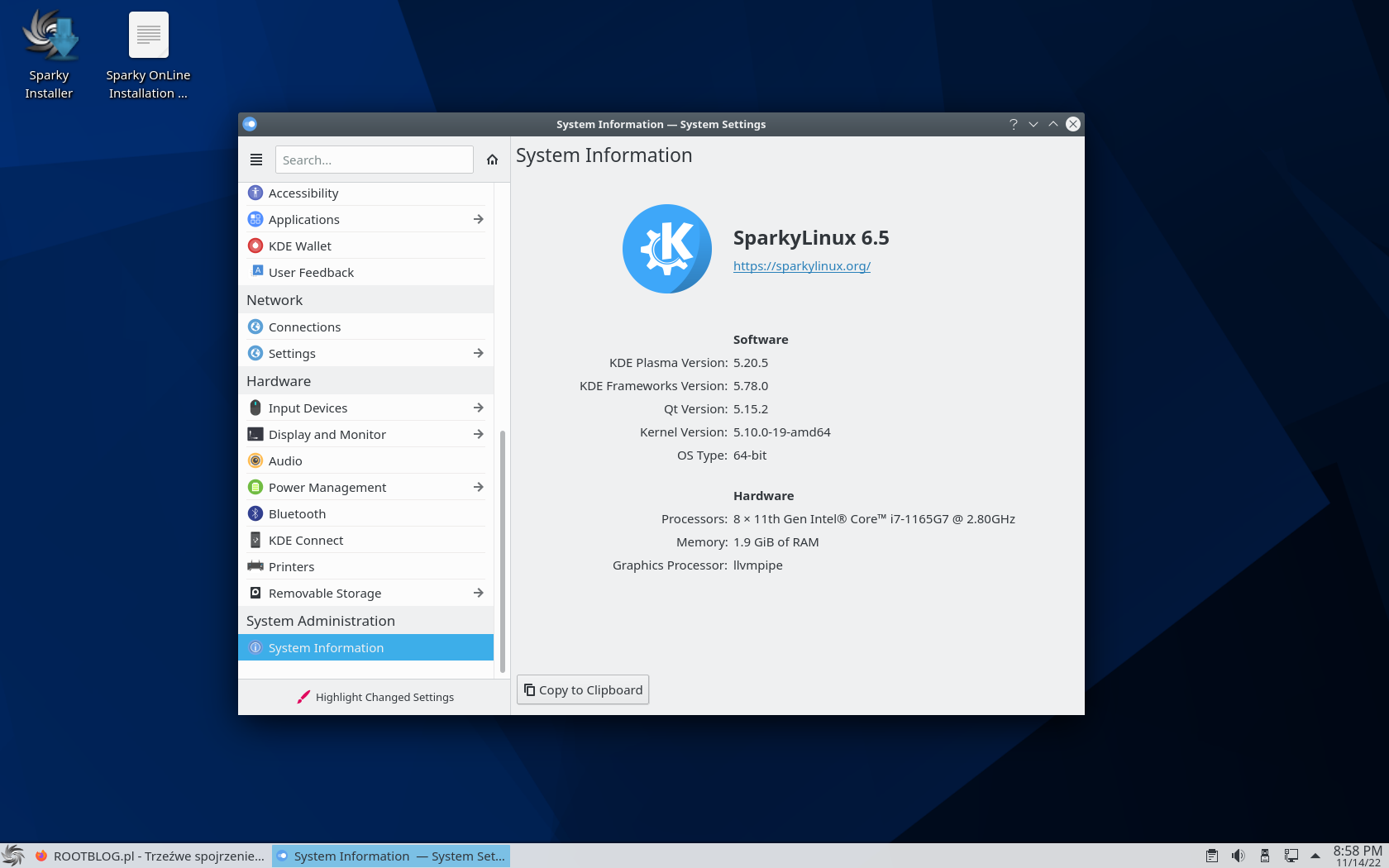Viewport: 1389px width, 868px height.
Task: Select KDE Connect in sidebar
Action: pos(305,540)
